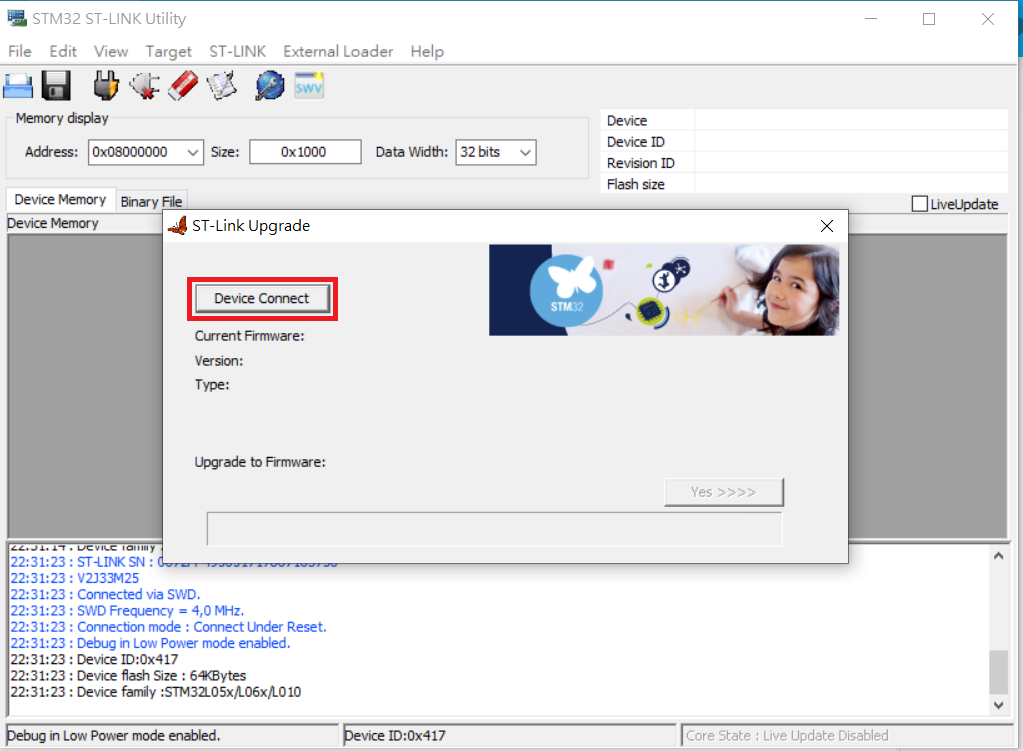Click the 'Device flash Size : 64KBytes' log line

coord(128,675)
